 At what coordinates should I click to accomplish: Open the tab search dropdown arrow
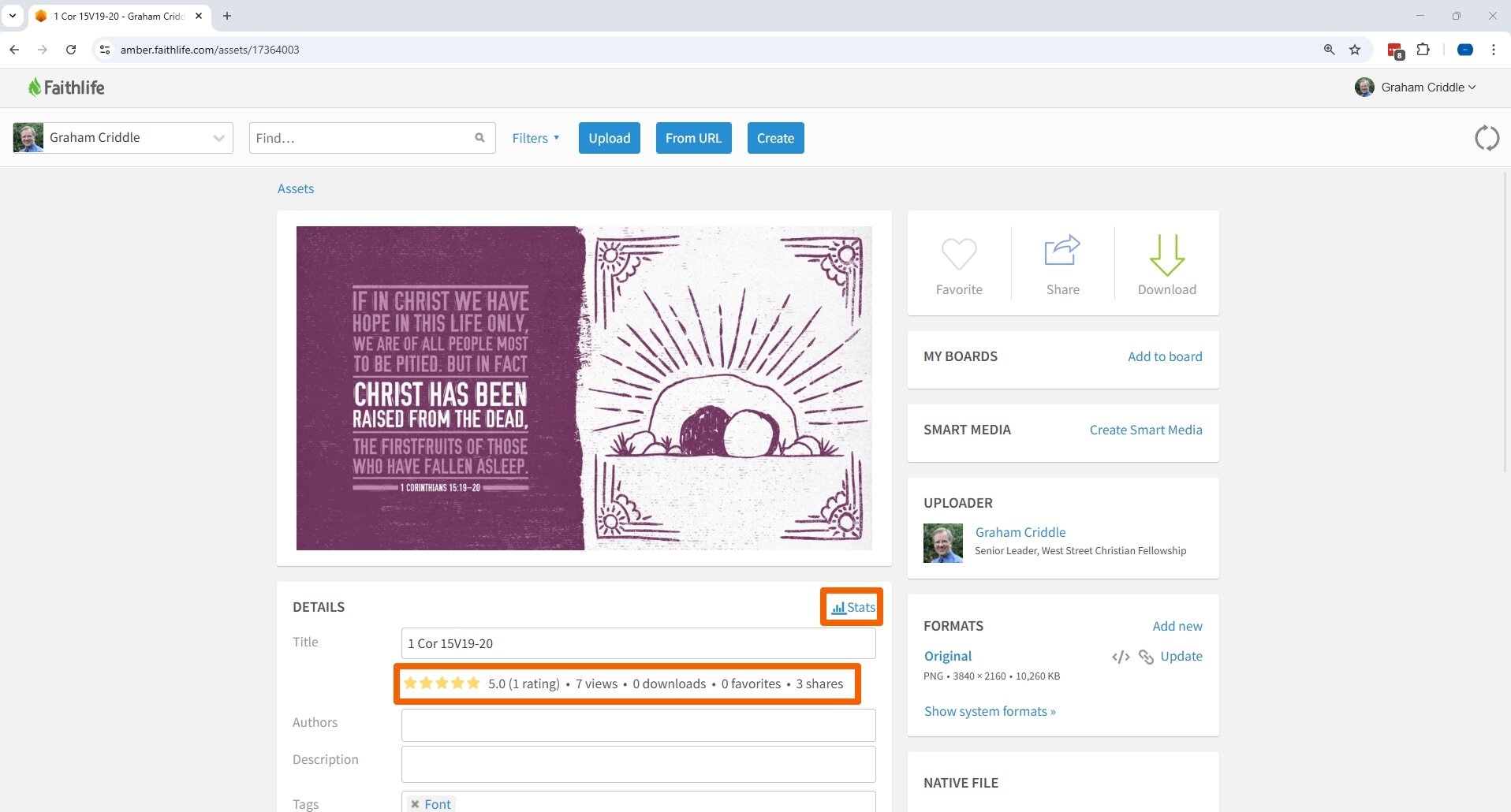tap(13, 16)
